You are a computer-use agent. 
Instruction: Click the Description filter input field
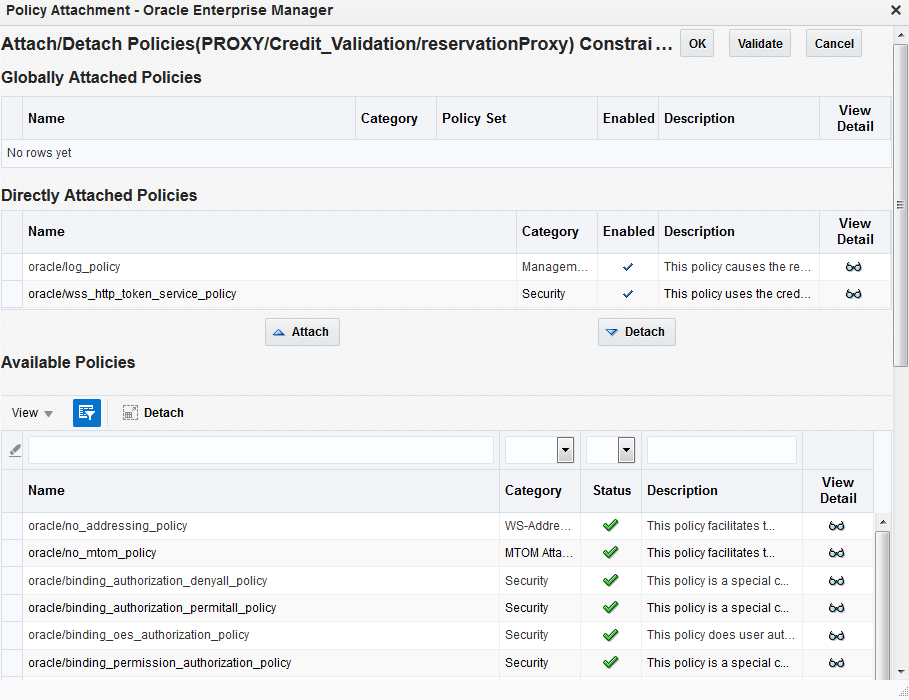722,450
